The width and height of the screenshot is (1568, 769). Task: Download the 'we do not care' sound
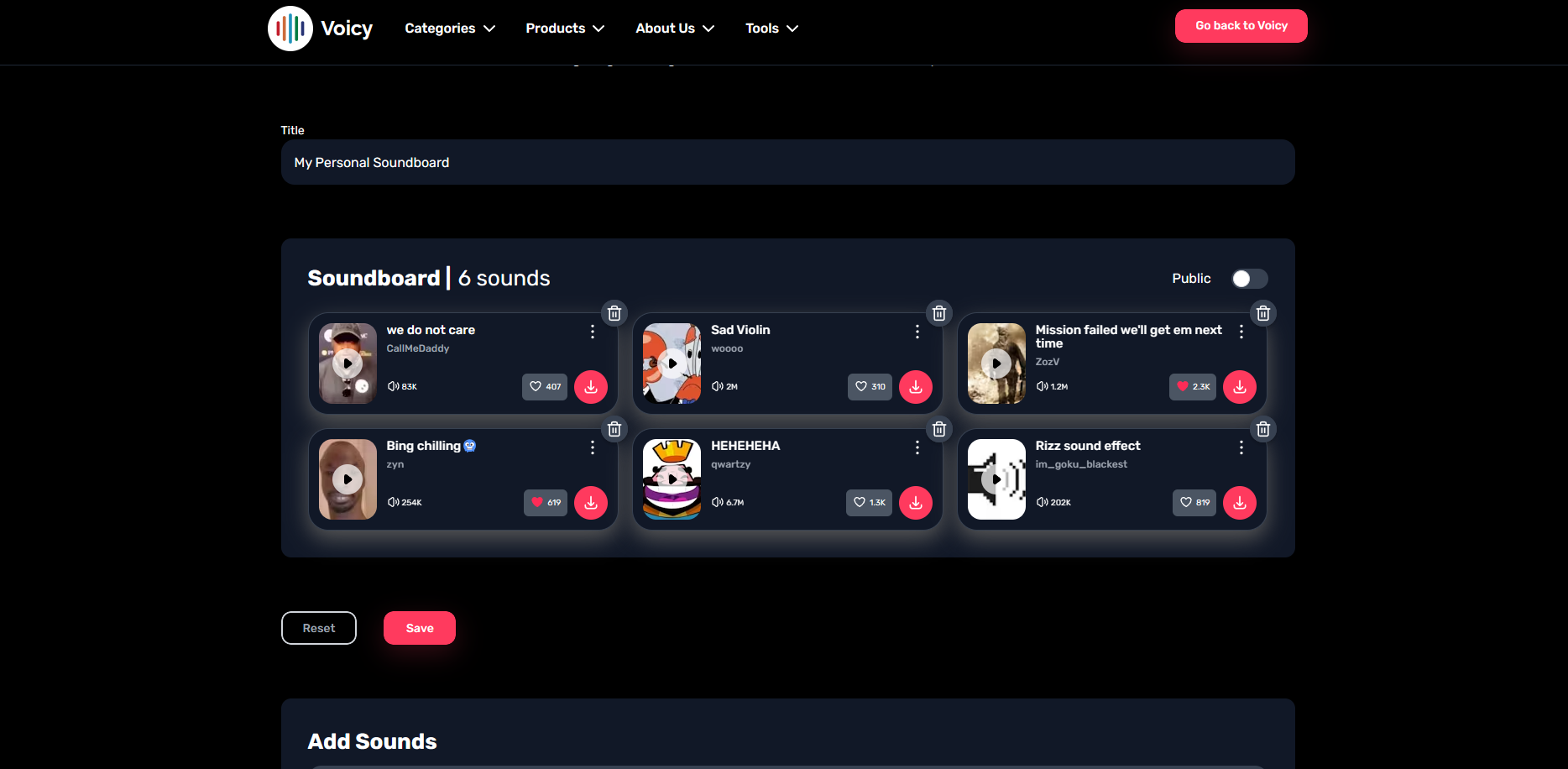591,387
